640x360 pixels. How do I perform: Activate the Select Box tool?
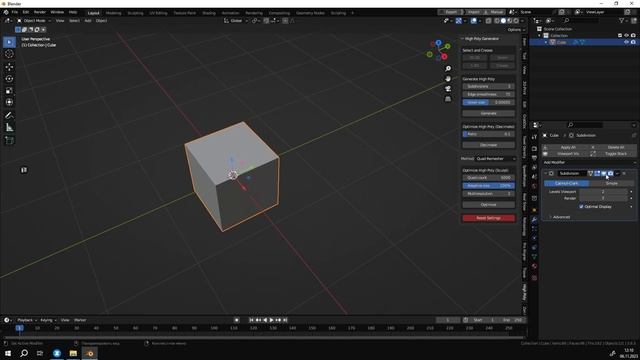click(x=9, y=42)
